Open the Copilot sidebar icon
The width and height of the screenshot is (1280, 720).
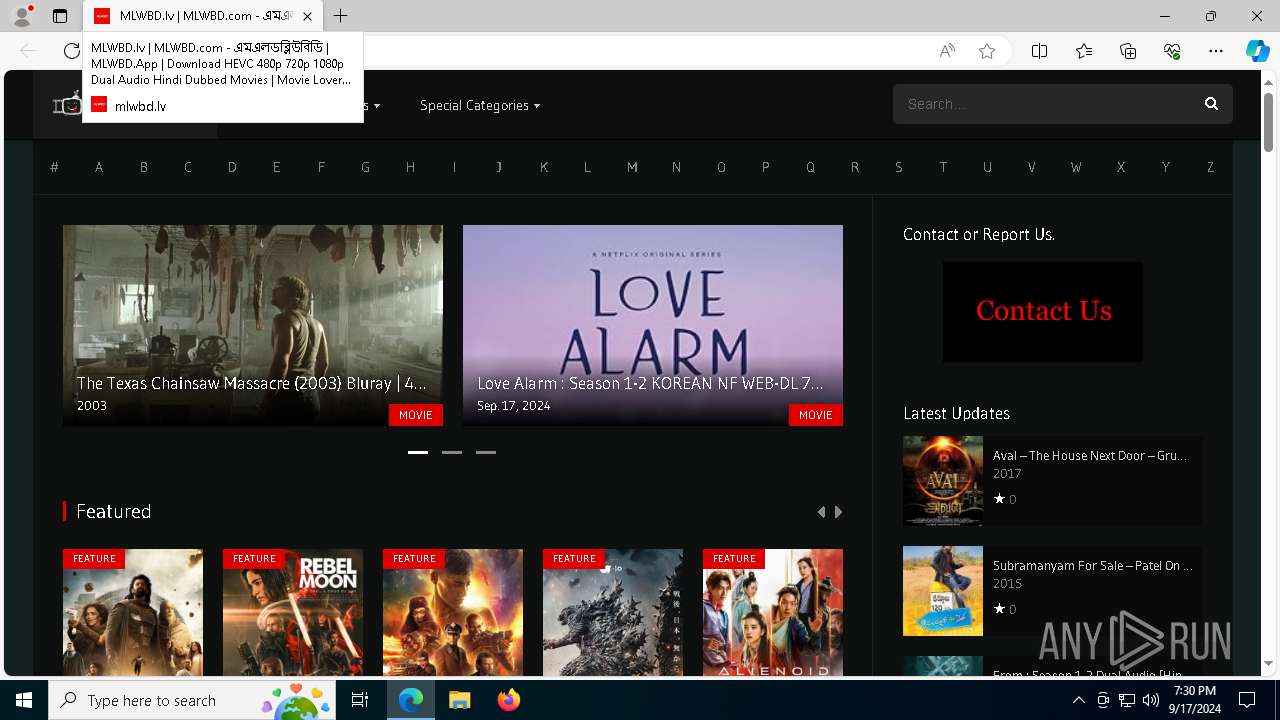[x=1257, y=51]
